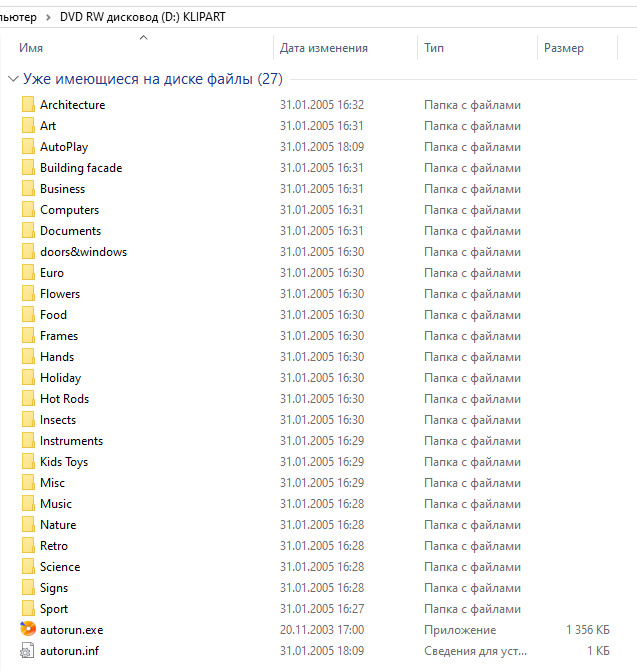Select the AutoPlay folder icon
The width and height of the screenshot is (637, 671).
click(28, 146)
